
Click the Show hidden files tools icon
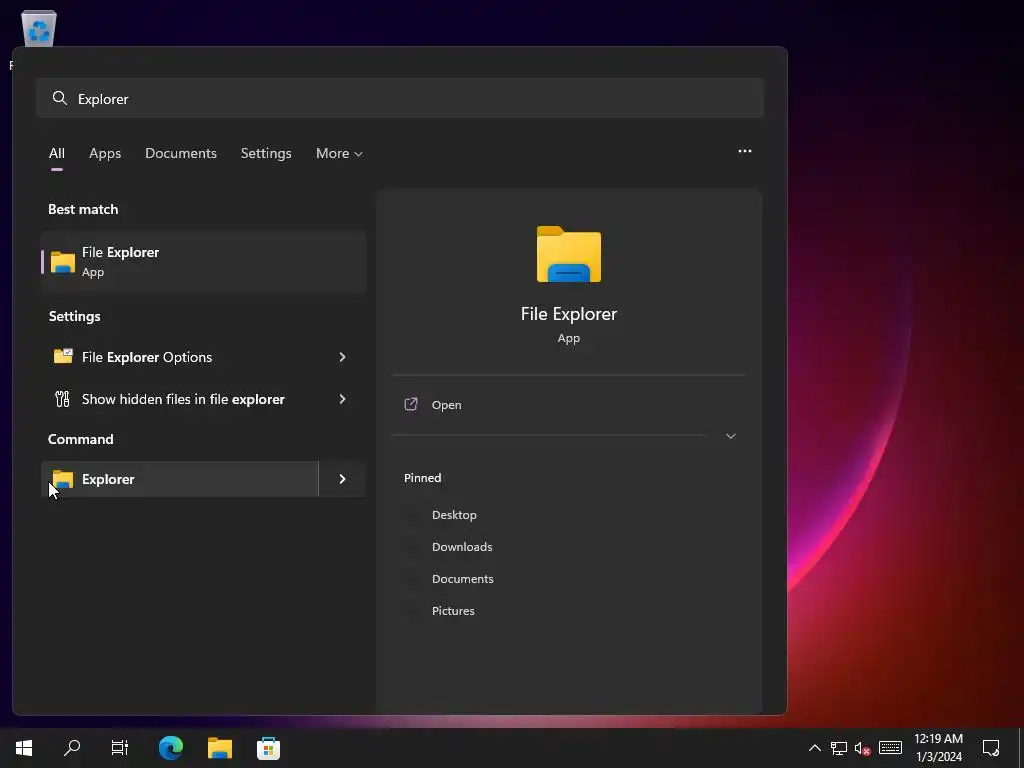pyautogui.click(x=63, y=399)
